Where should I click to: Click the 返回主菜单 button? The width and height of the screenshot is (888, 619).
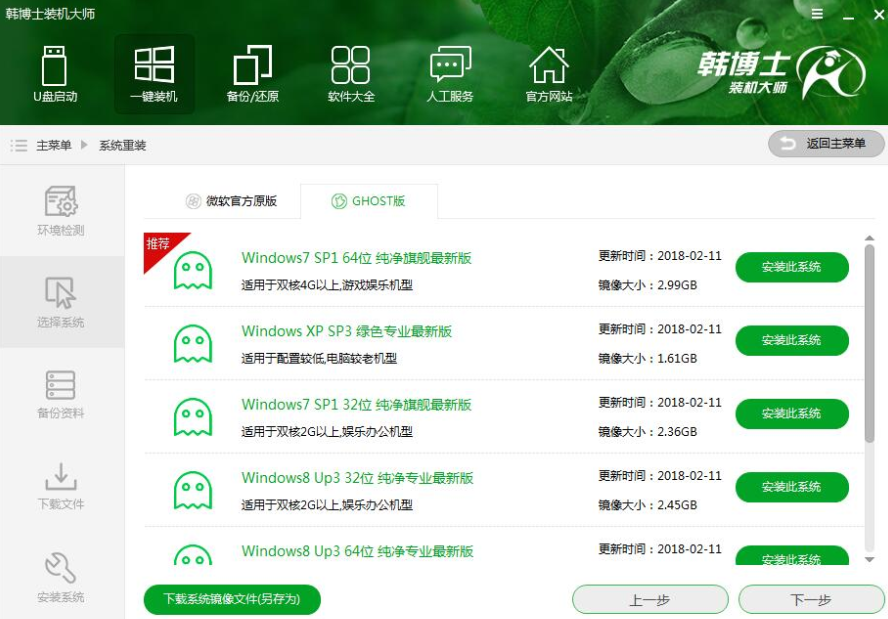click(826, 144)
